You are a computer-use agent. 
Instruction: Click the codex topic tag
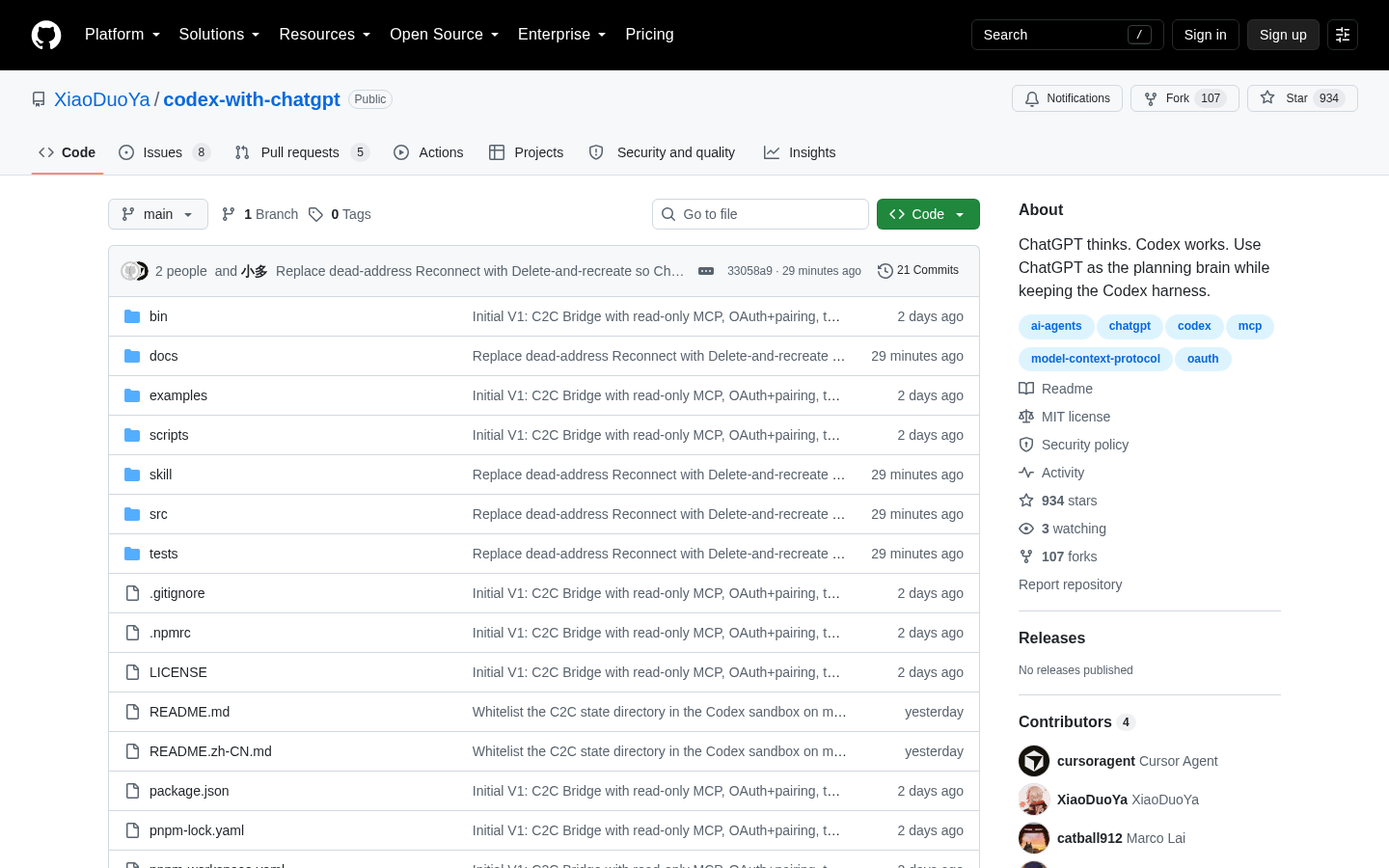click(x=1194, y=326)
